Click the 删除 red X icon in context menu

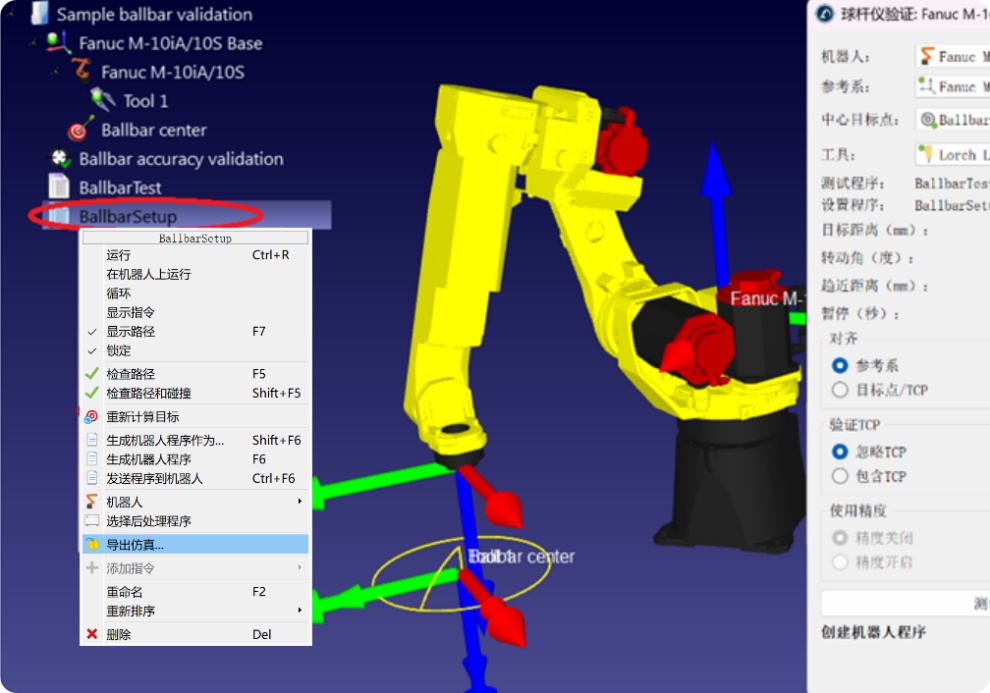[x=91, y=634]
